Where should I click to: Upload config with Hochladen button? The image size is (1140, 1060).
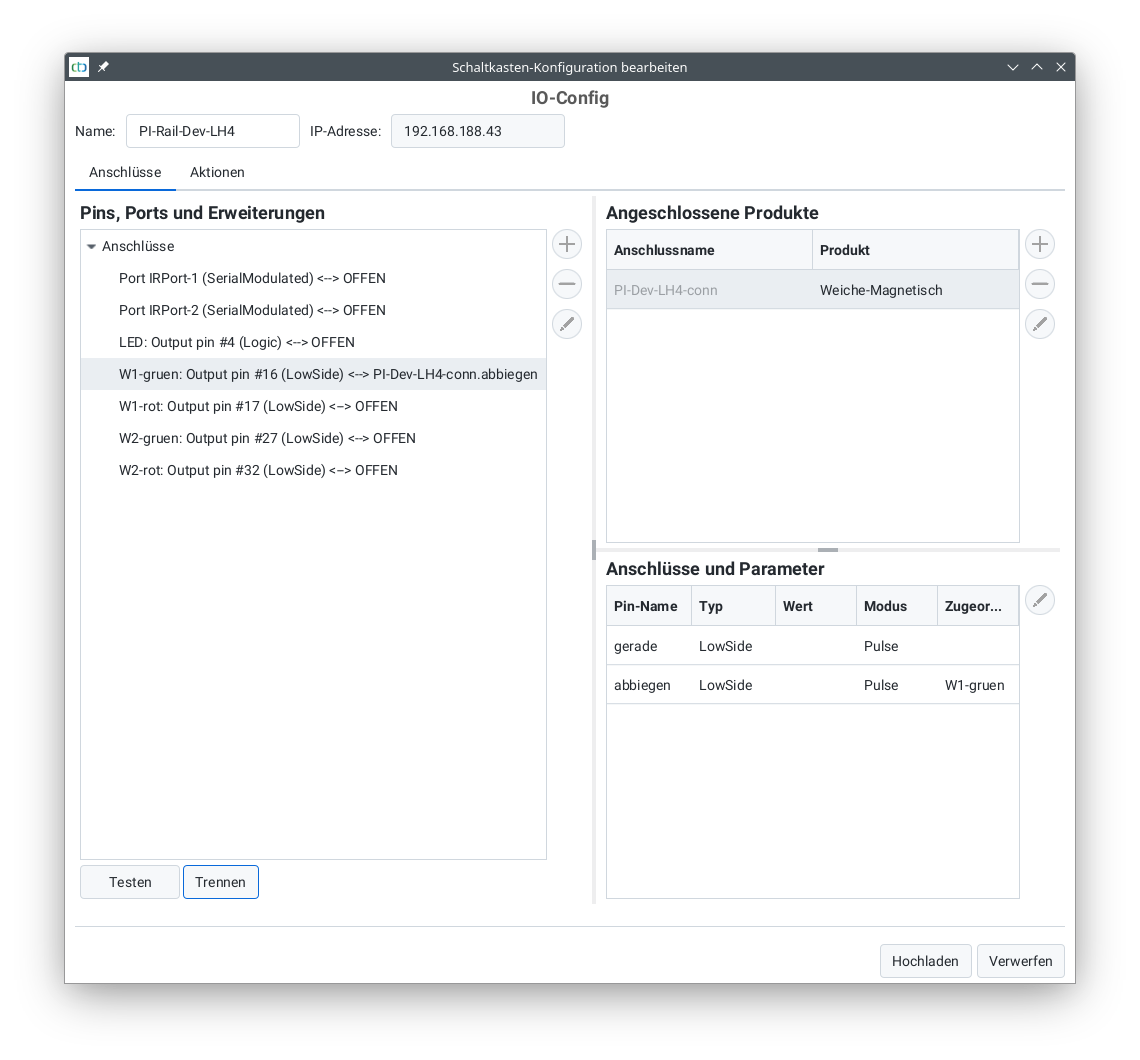pyautogui.click(x=925, y=961)
